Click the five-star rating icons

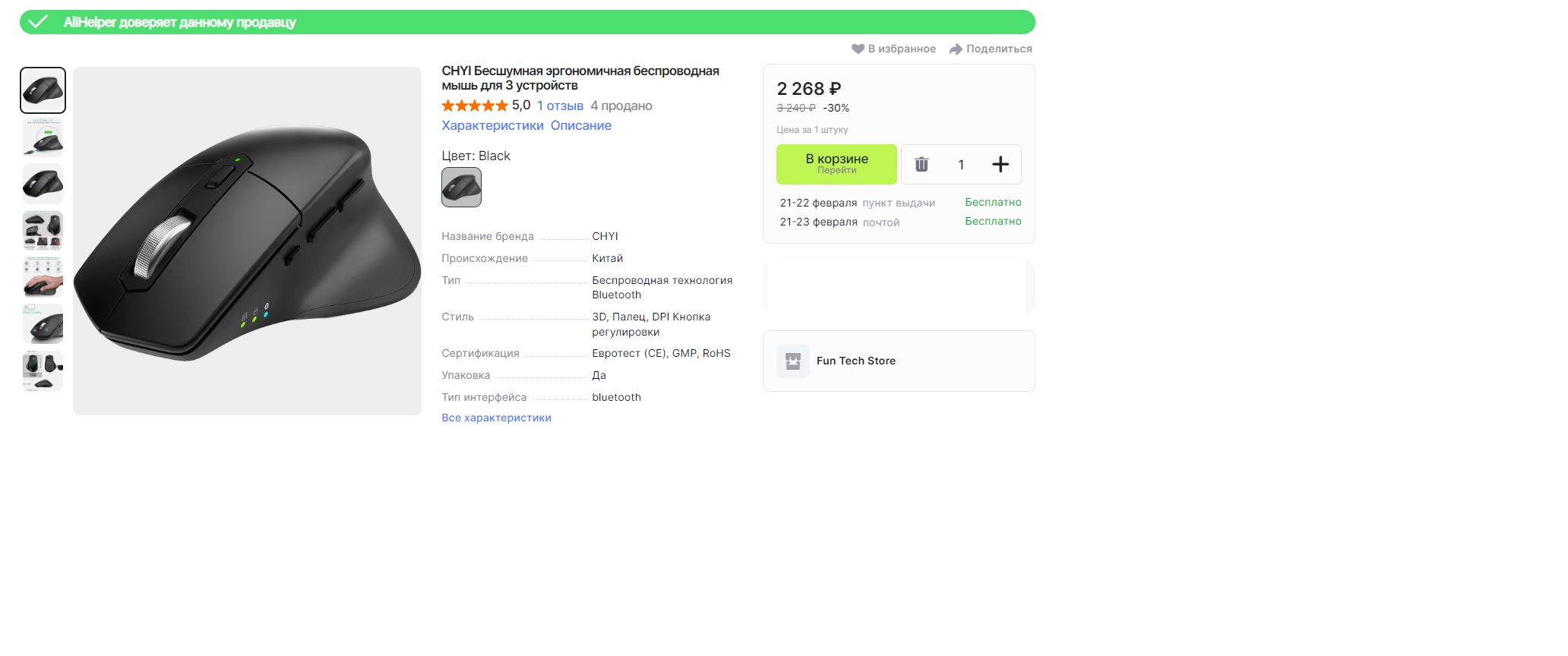[x=474, y=106]
